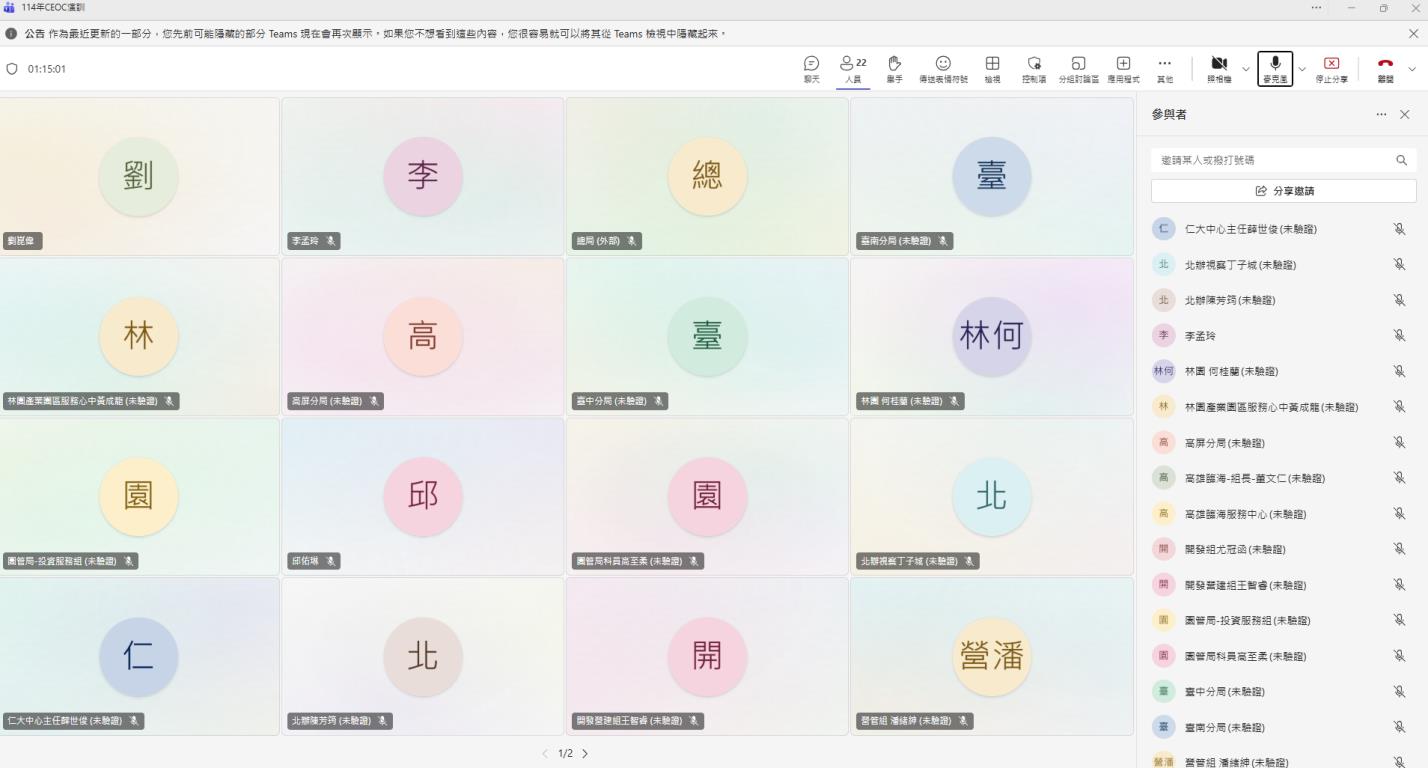Toggle the camera (照相機) on
This screenshot has width=1428, height=768.
pyautogui.click(x=1219, y=68)
